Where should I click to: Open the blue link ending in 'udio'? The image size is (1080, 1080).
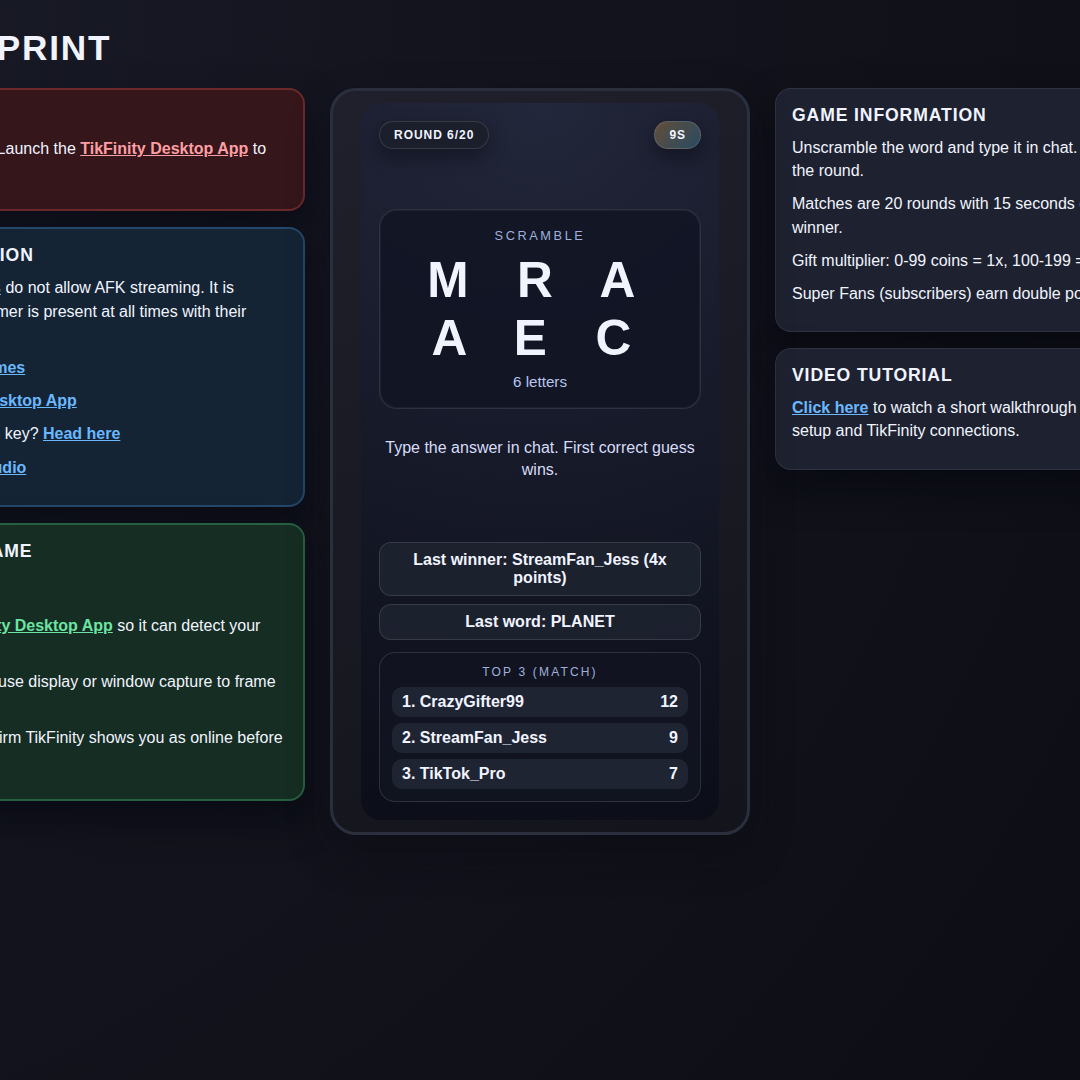12,468
